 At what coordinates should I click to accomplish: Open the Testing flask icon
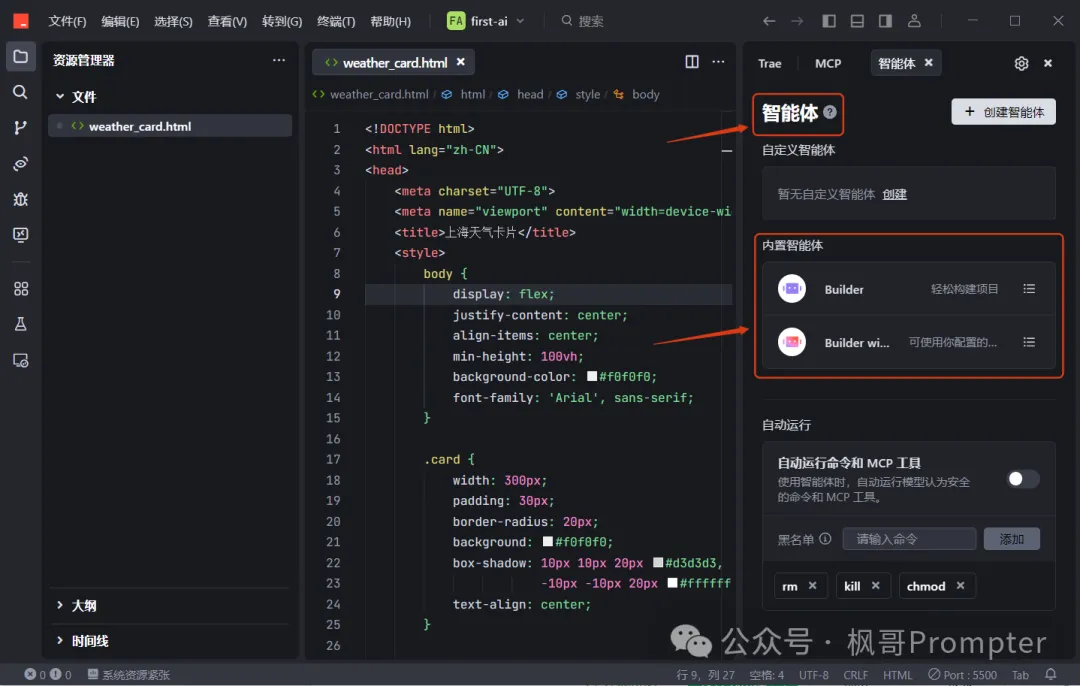coord(20,324)
